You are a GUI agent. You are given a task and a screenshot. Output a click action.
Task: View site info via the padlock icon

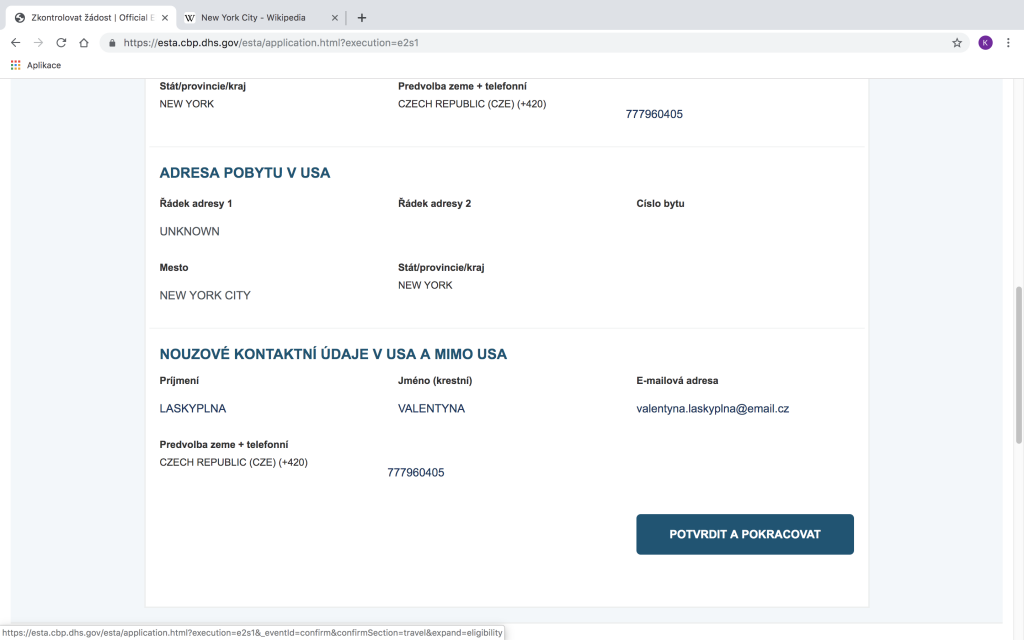point(112,43)
